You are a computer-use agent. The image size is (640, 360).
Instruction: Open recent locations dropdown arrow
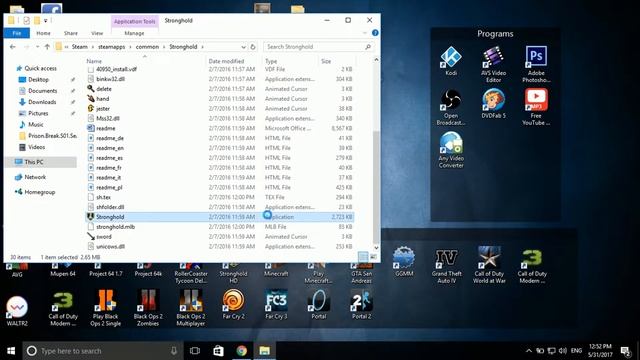(x=37, y=47)
